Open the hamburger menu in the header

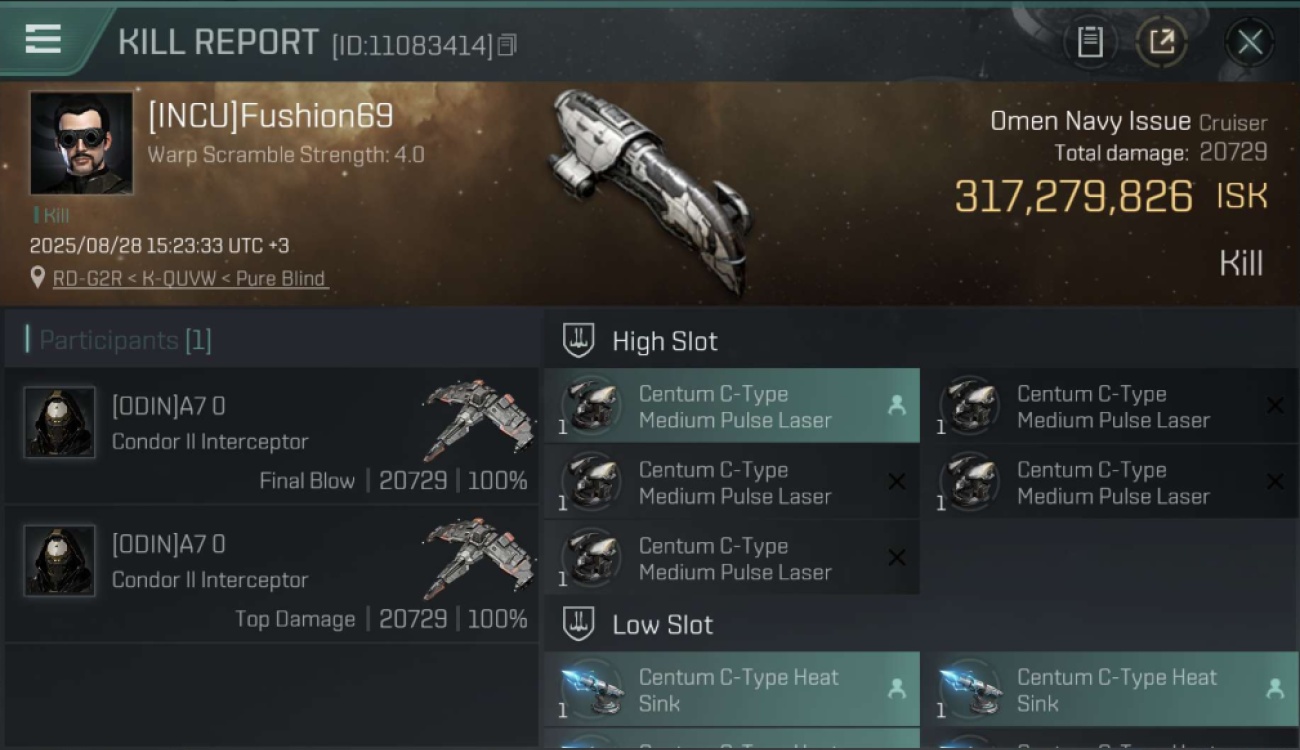point(43,40)
